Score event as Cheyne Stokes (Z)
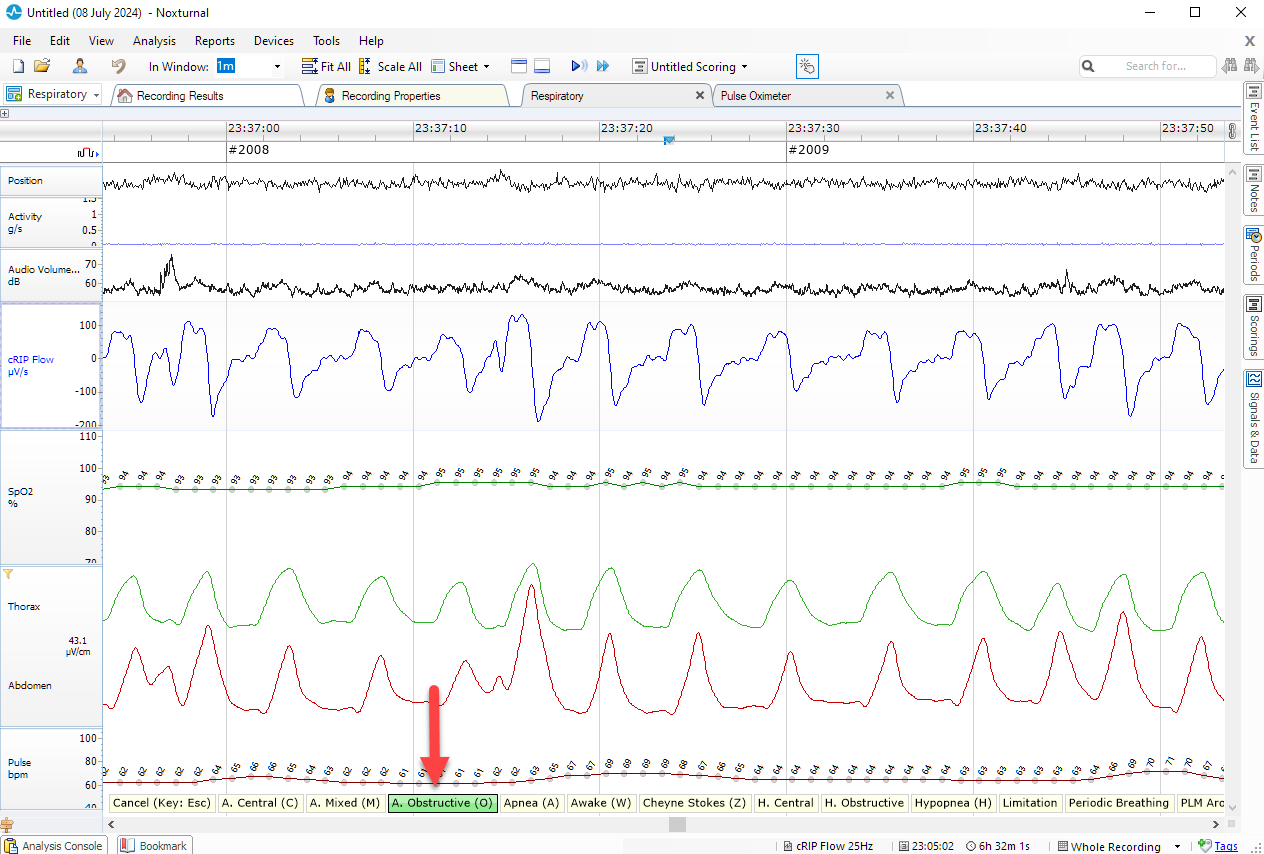The height and width of the screenshot is (854, 1264). pyautogui.click(x=695, y=803)
